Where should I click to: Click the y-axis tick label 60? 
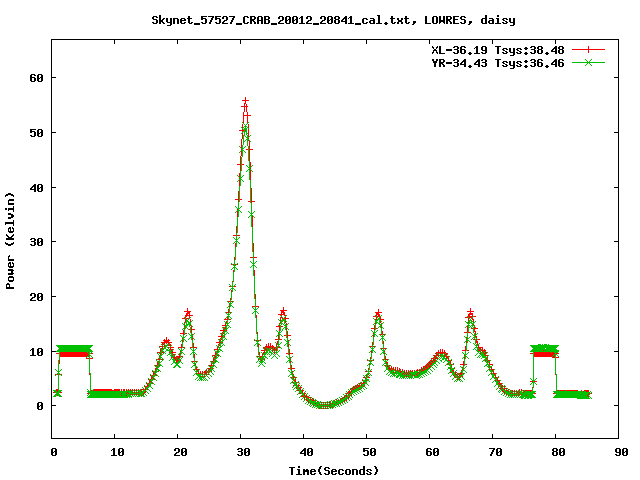tap(36, 78)
